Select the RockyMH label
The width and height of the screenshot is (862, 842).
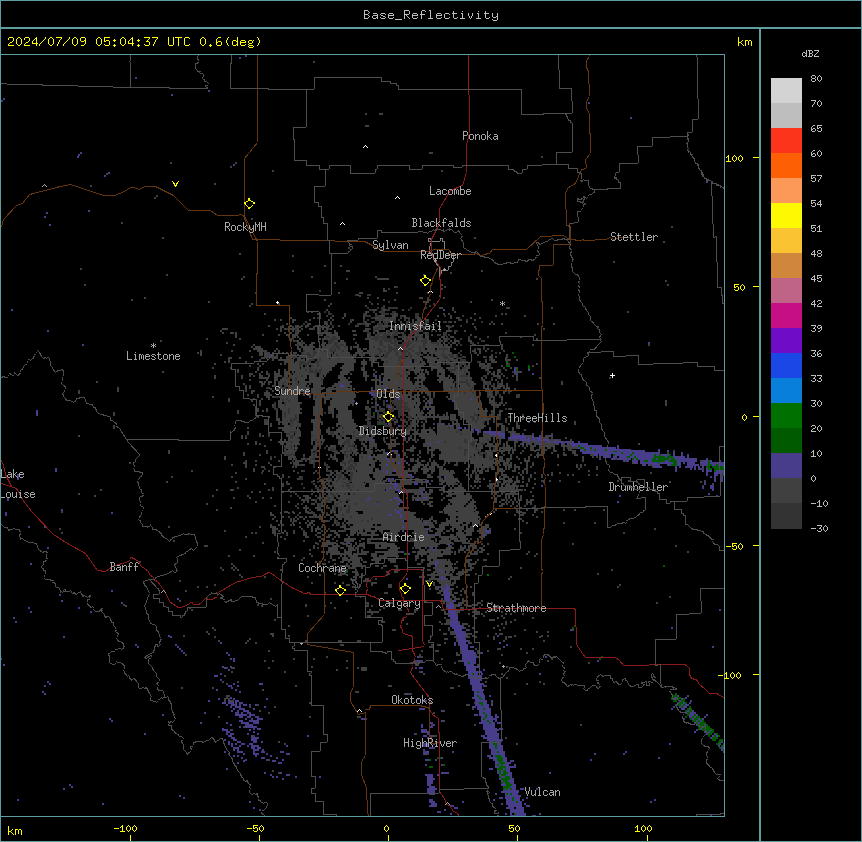click(x=245, y=227)
